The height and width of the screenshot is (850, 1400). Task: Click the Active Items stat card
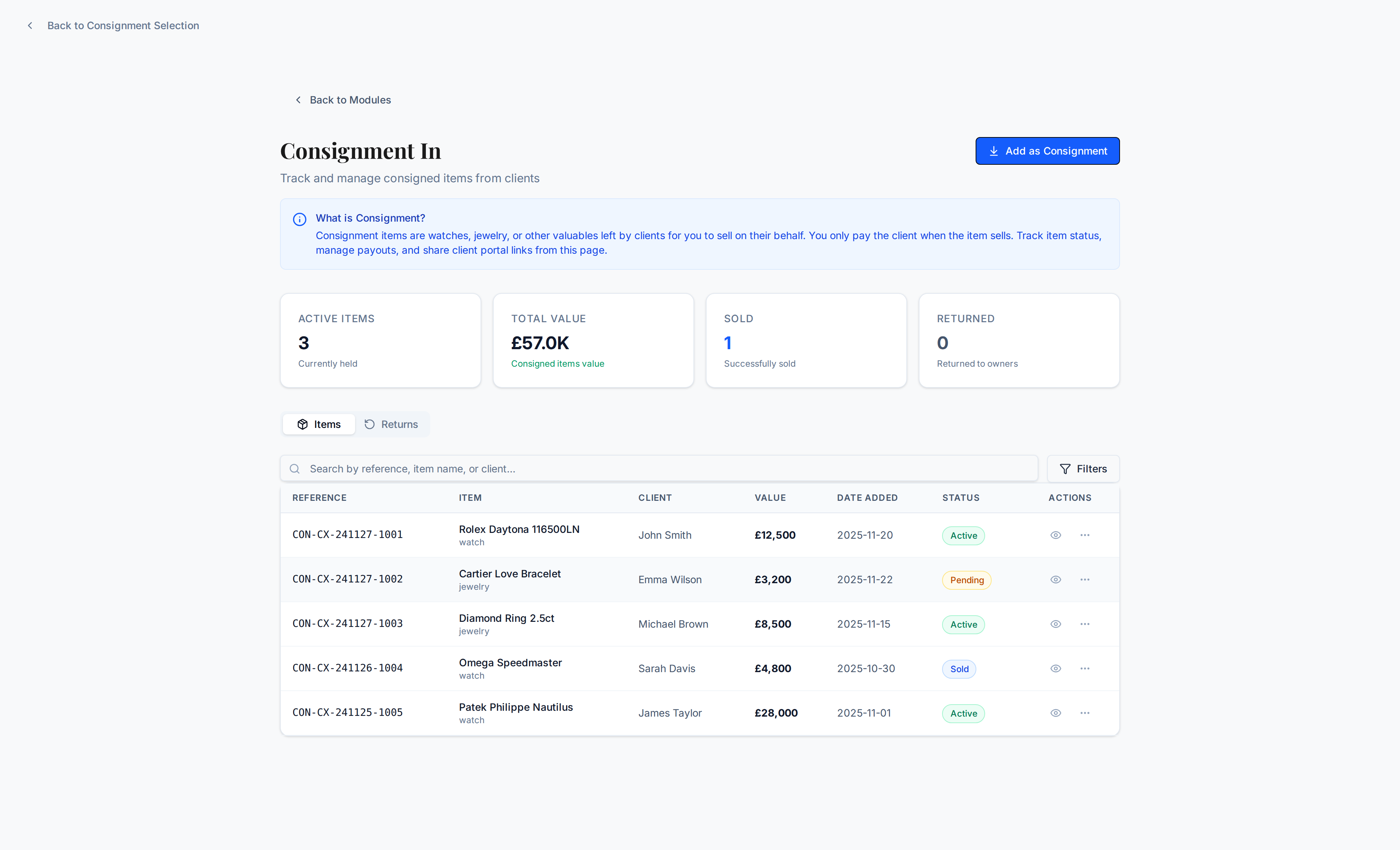point(380,340)
